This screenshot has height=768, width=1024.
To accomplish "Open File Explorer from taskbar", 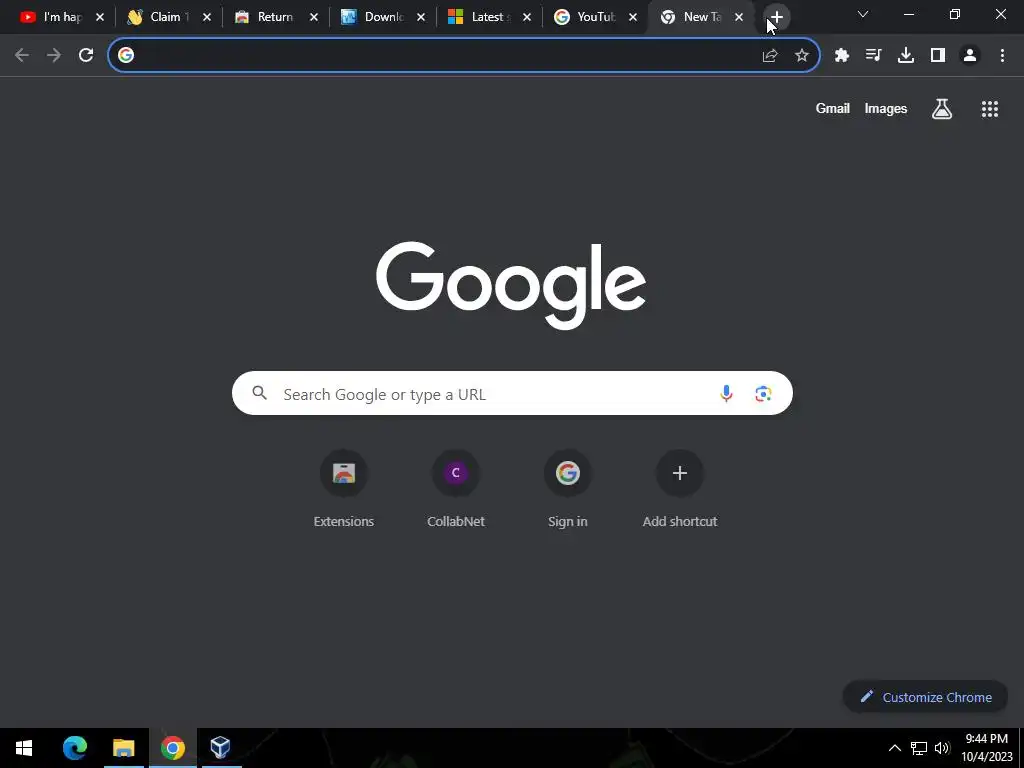I will 123,748.
